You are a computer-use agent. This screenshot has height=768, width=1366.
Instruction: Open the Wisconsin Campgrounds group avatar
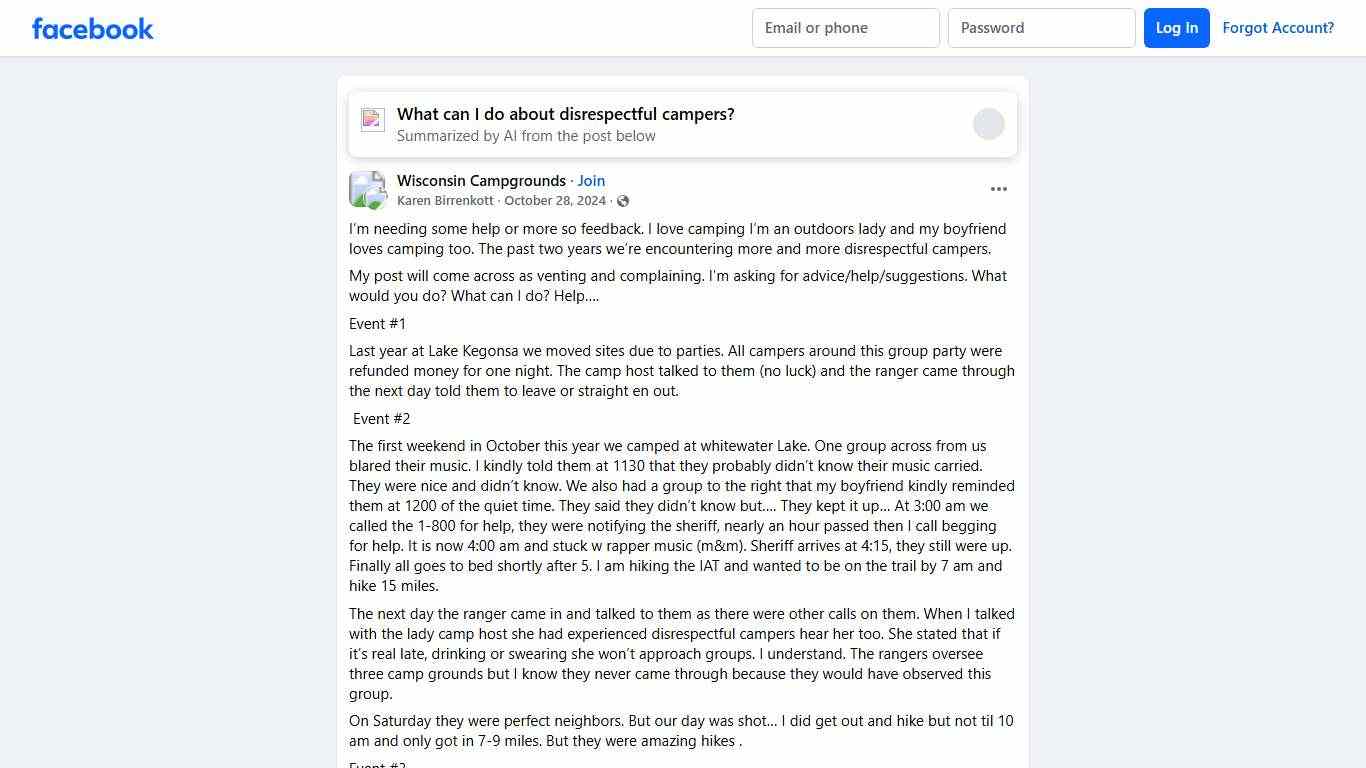367,190
